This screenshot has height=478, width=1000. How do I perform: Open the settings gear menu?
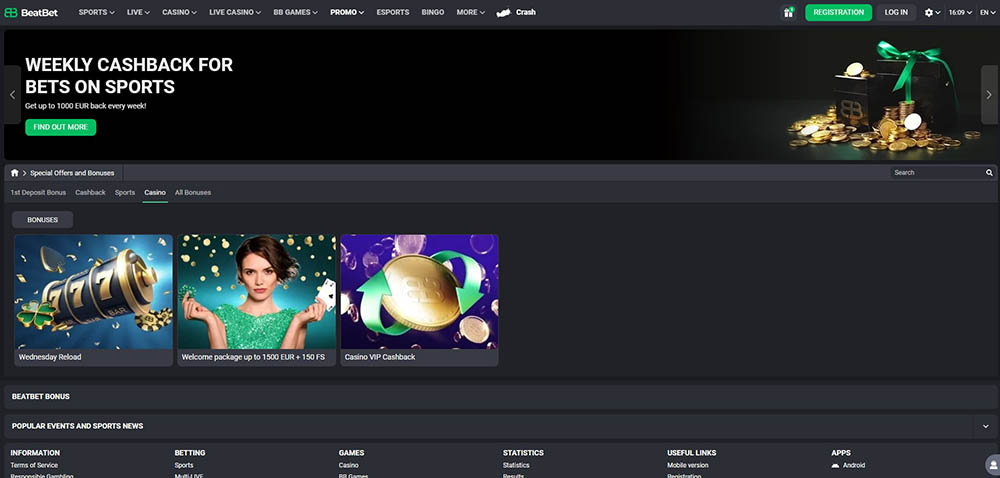tap(931, 12)
